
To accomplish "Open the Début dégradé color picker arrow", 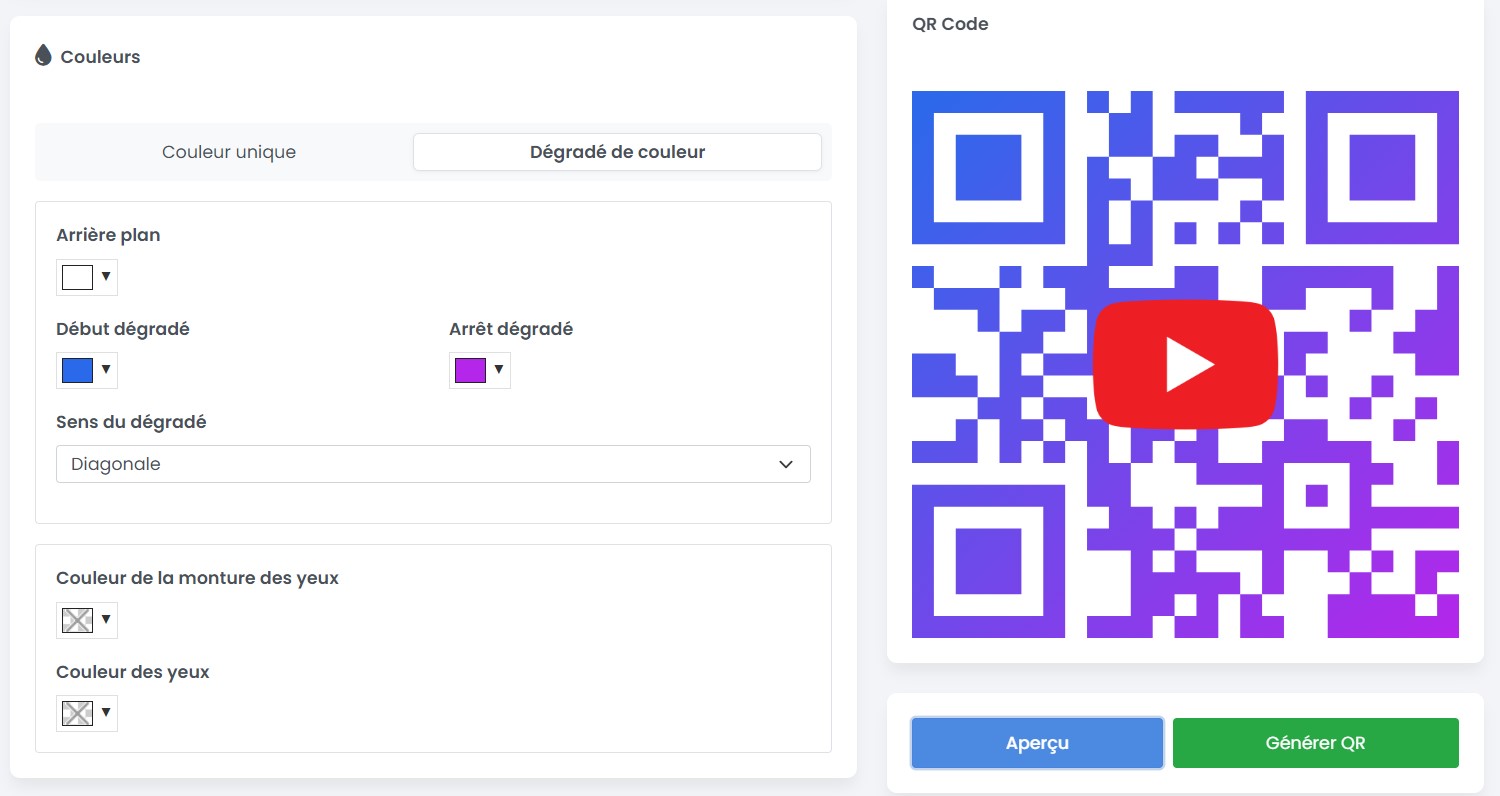I will coord(104,370).
